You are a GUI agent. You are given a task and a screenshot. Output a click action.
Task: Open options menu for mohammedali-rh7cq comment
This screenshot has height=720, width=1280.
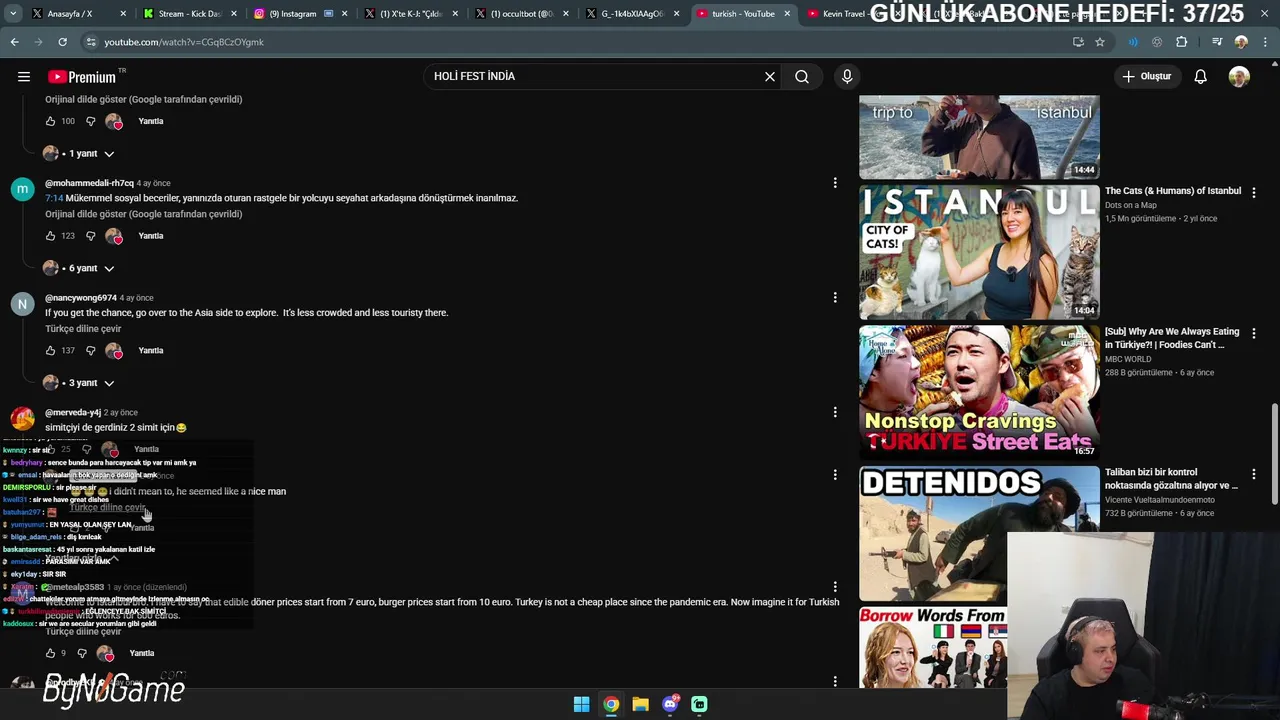(x=835, y=183)
